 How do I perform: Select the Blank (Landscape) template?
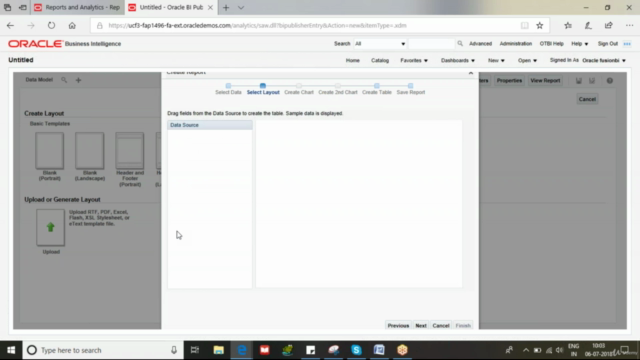click(x=90, y=157)
